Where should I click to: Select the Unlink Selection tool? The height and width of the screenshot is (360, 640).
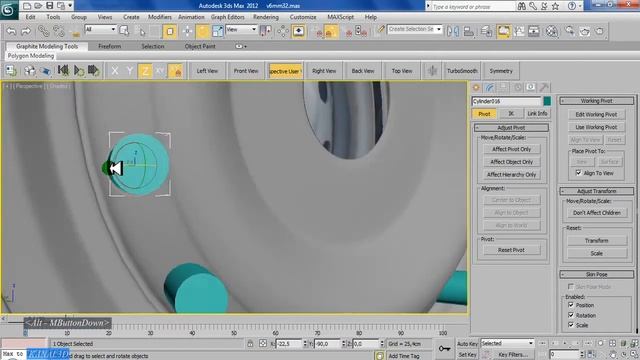coord(59,31)
